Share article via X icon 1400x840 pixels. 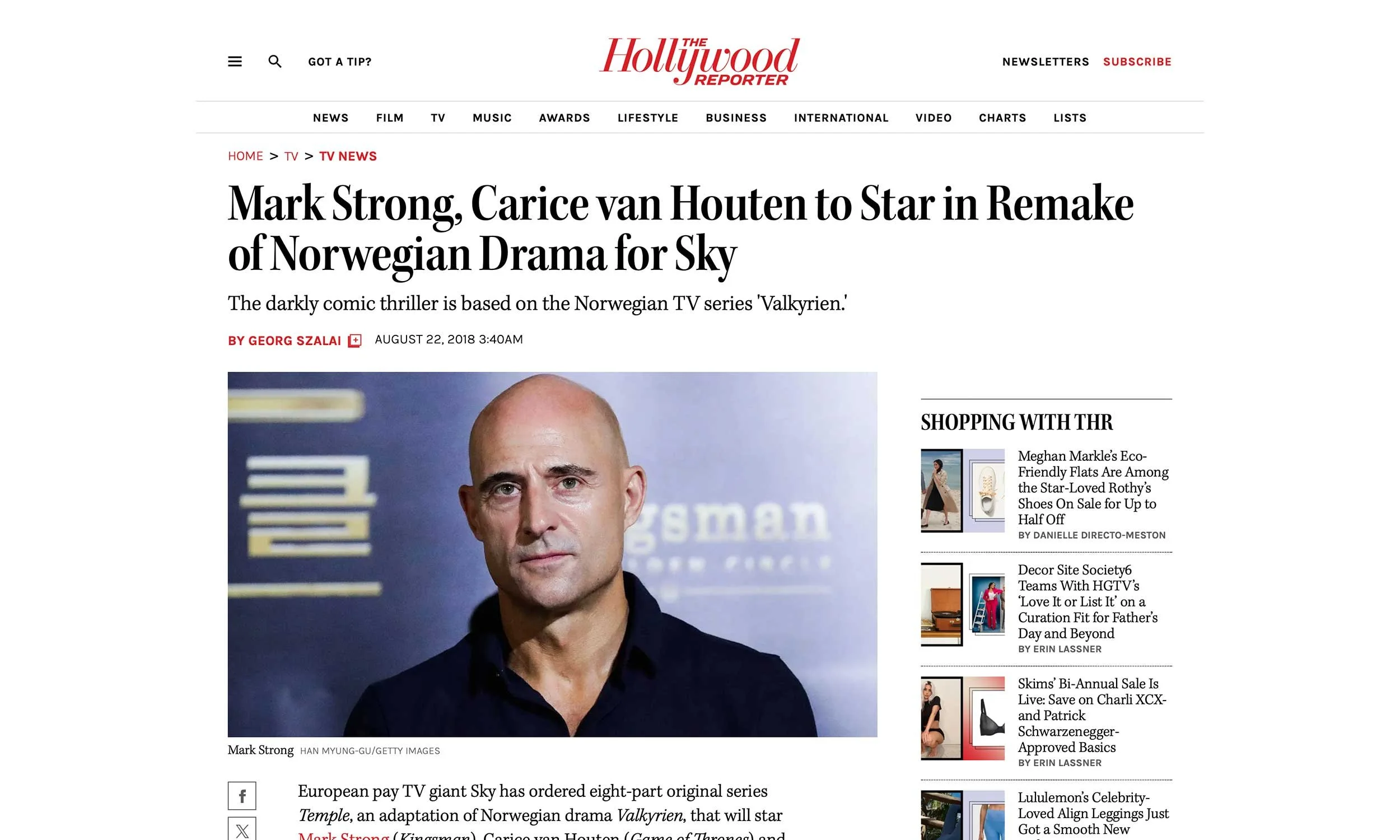click(x=242, y=829)
